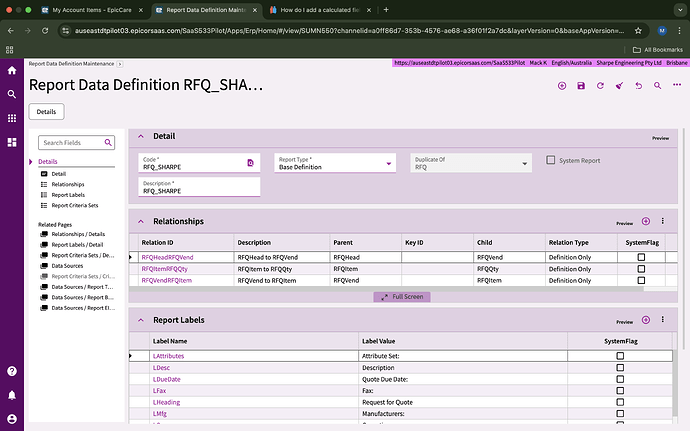Click the magnifier in Search Fields box
This screenshot has height=431, width=690.
pyautogui.click(x=108, y=142)
